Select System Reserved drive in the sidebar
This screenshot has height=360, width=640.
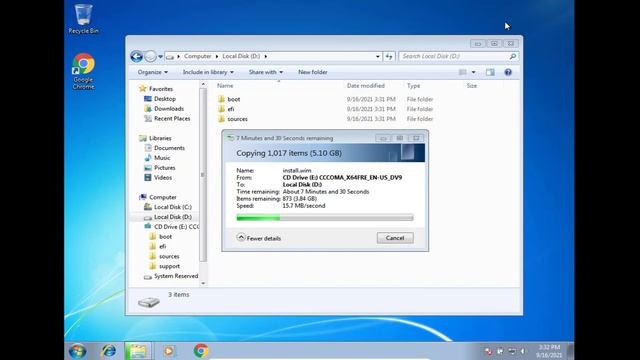(171, 276)
